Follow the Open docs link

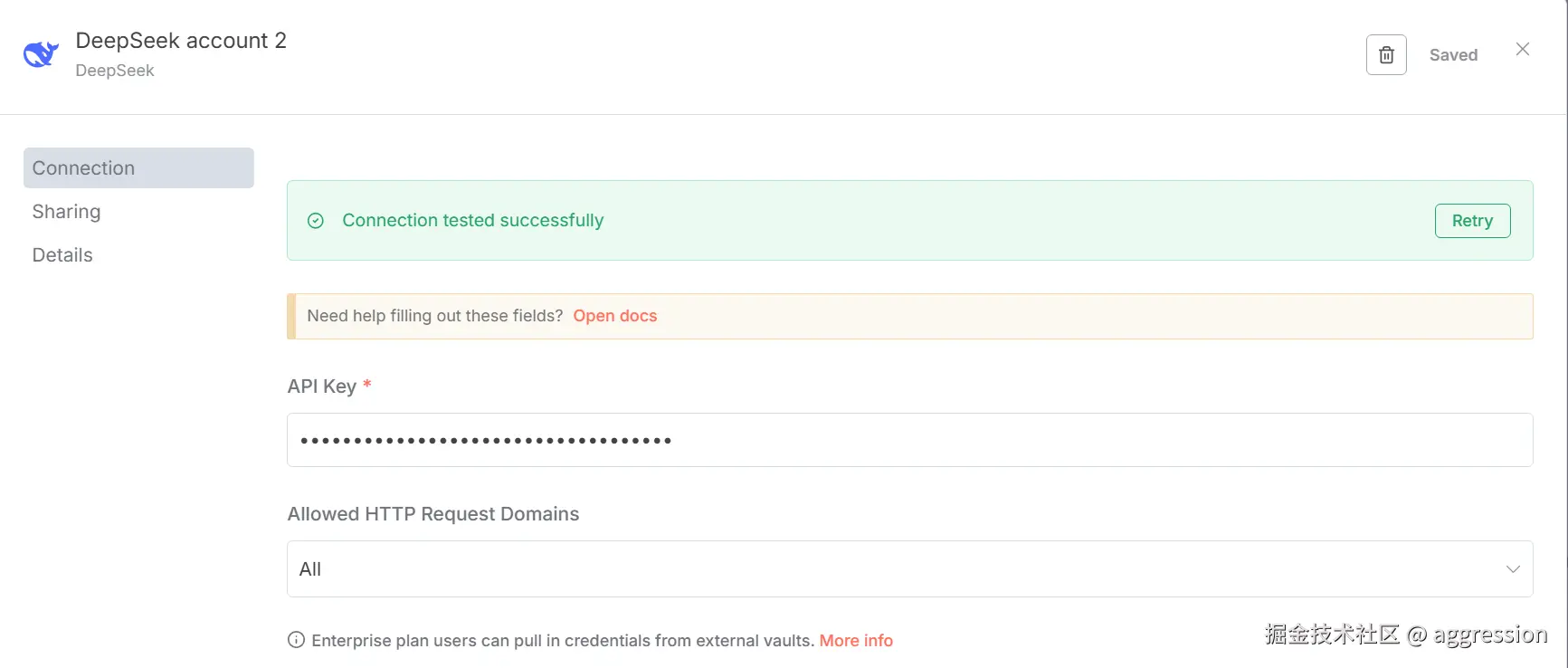coord(615,316)
